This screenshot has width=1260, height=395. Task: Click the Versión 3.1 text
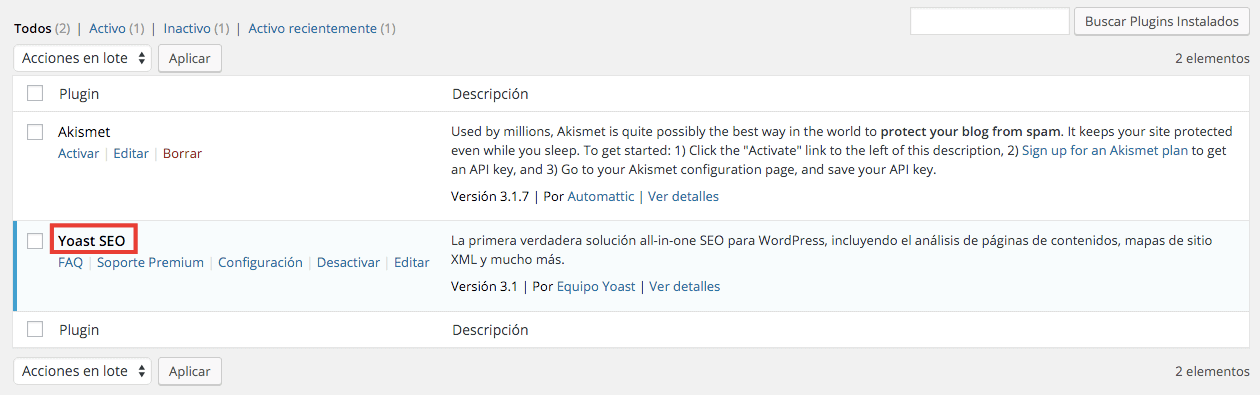coord(486,287)
